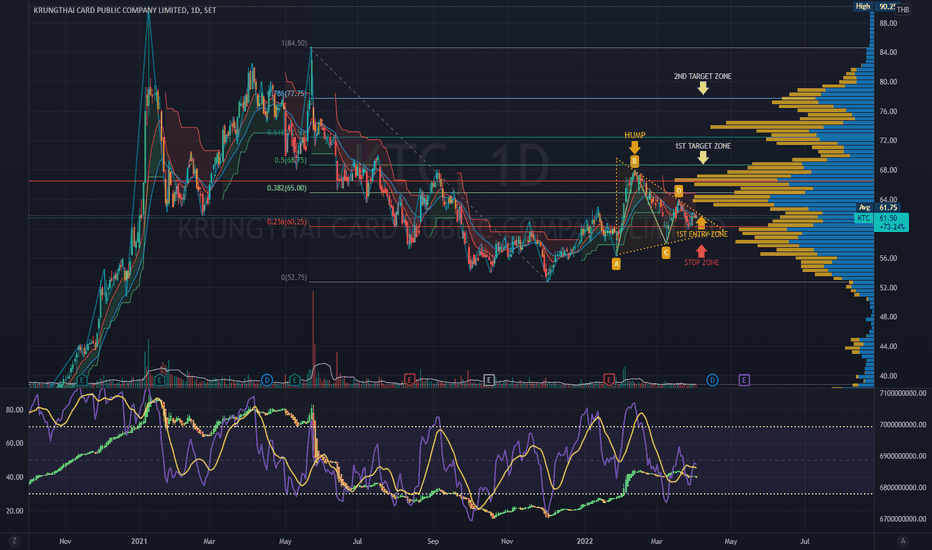932x550 pixels.
Task: Select the orange arrow below HUMP label
Action: coord(634,146)
